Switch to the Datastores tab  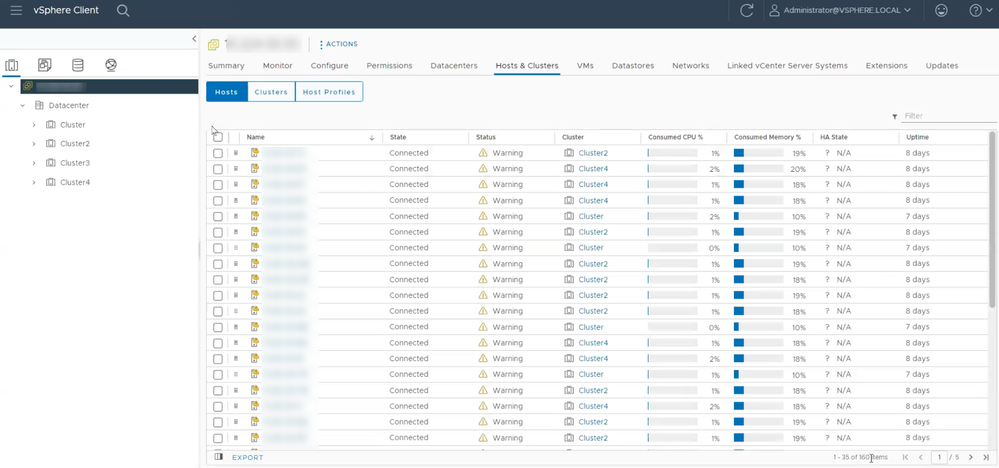pos(632,66)
